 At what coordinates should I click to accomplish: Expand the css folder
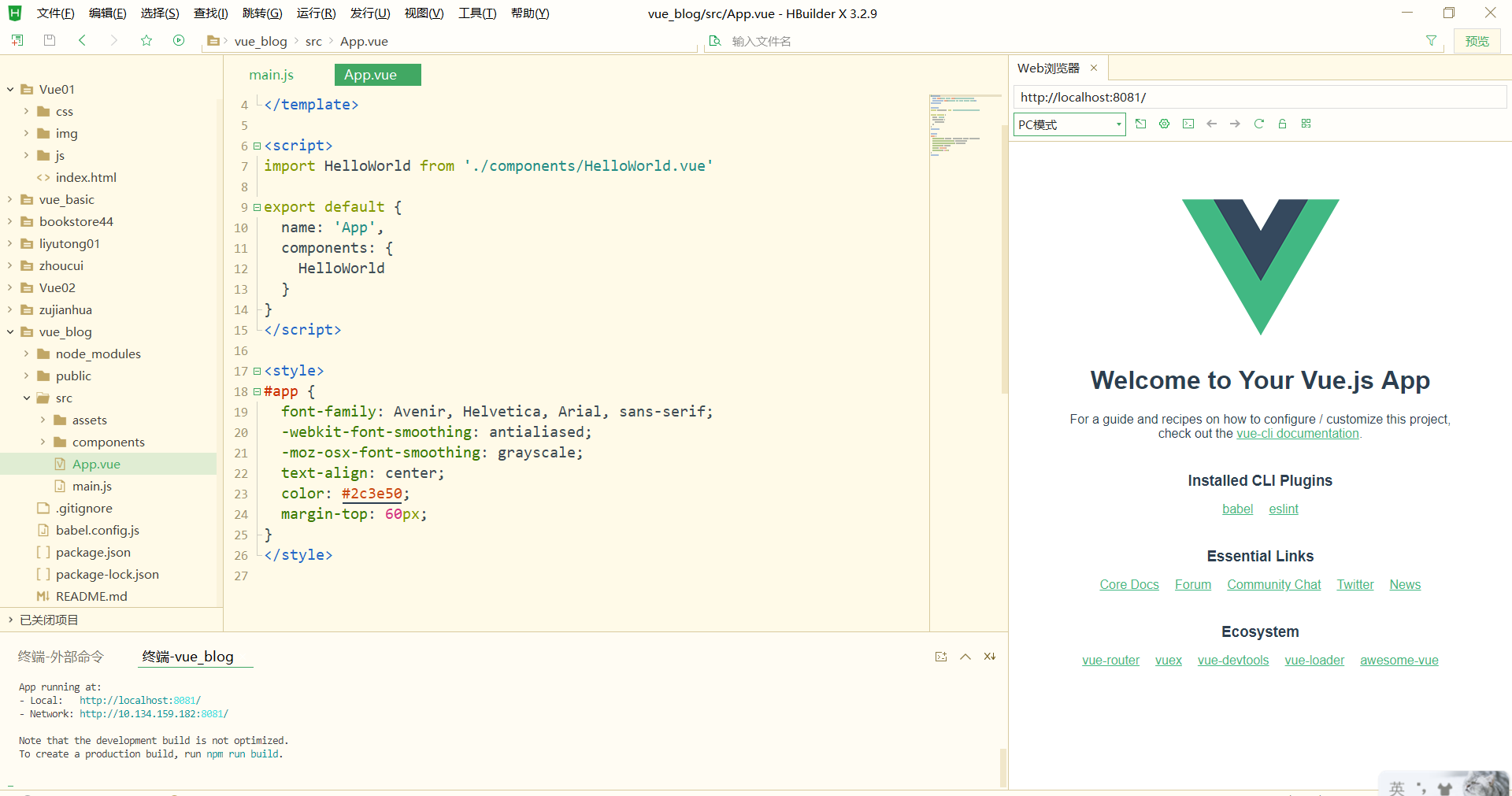click(27, 111)
